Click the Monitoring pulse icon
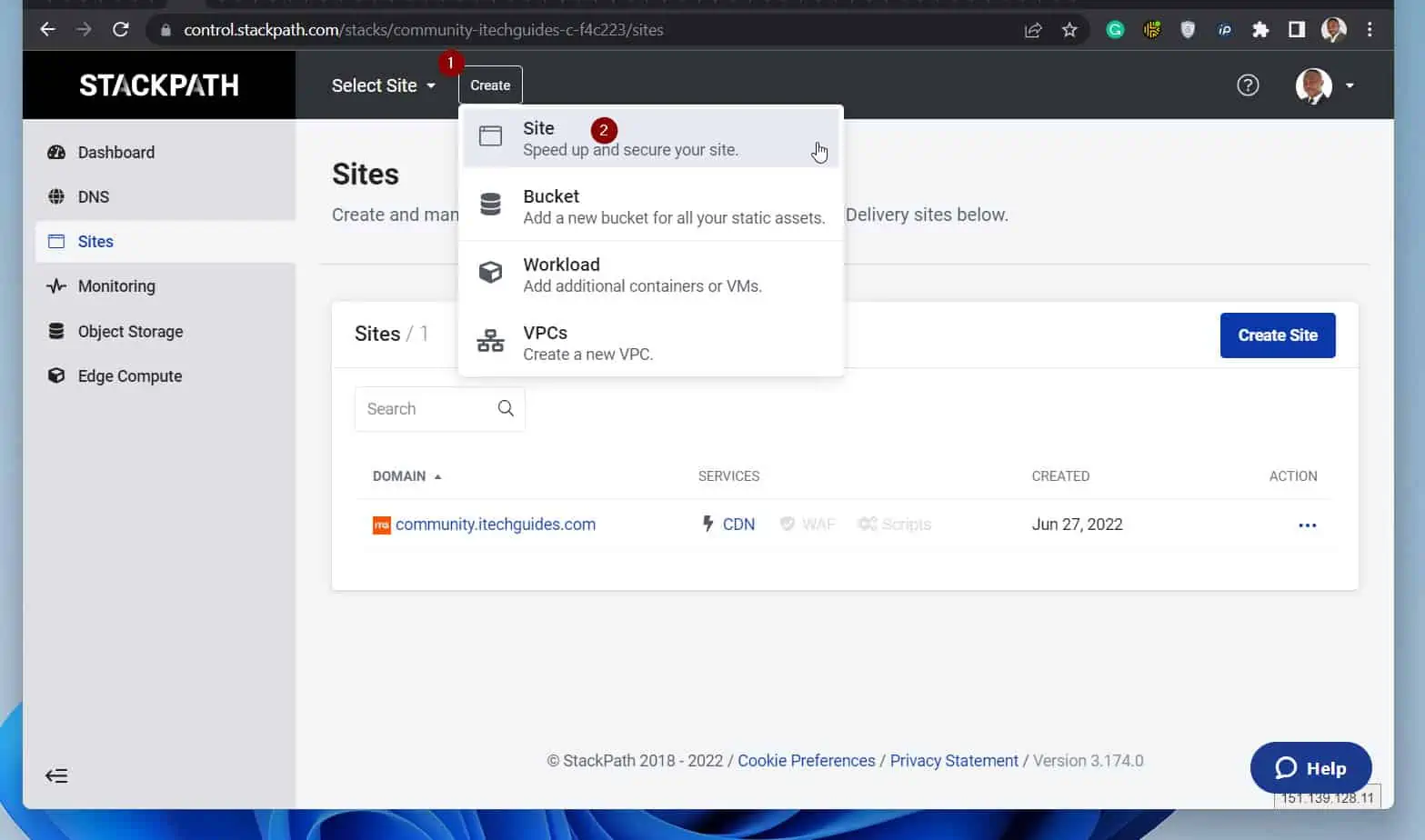Viewport: 1425px width, 840px height. 56,285
